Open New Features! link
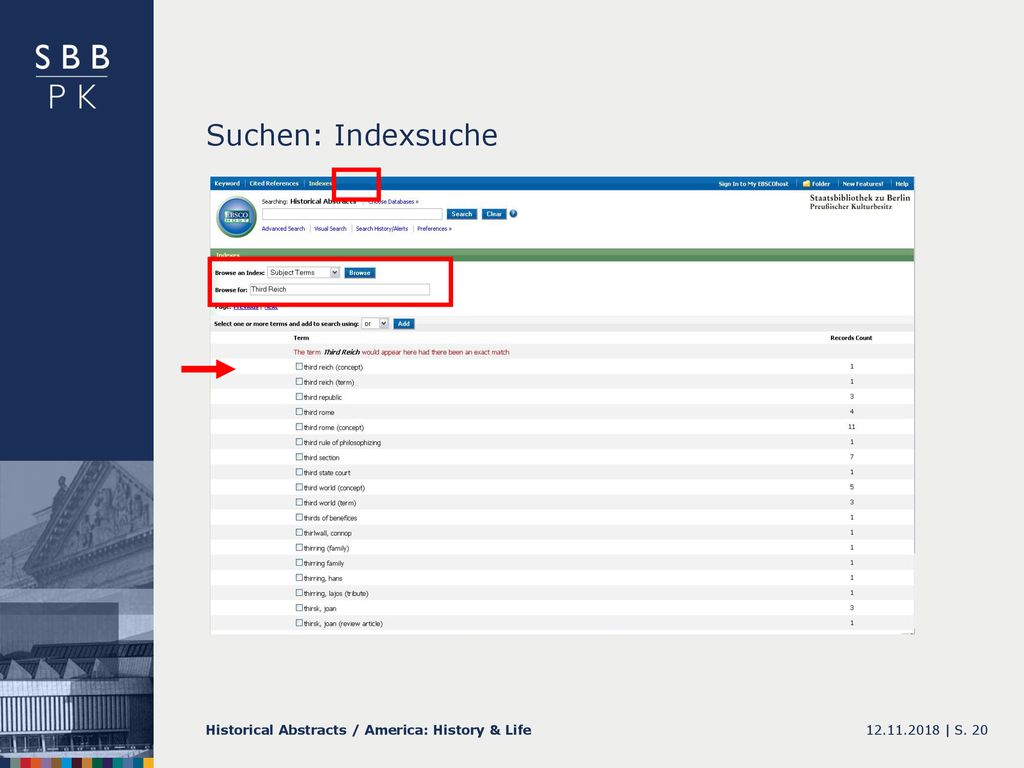Screen dimensions: 1024x768 [x=863, y=184]
